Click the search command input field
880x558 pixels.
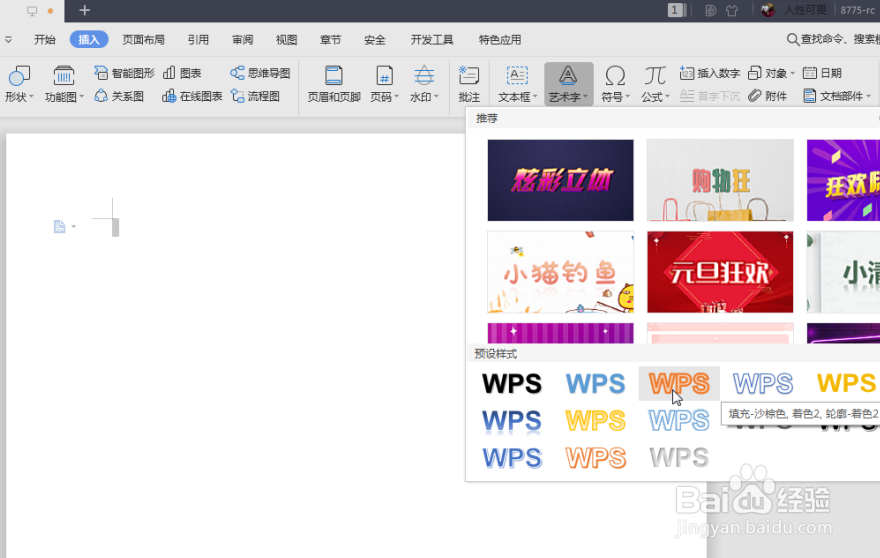(x=840, y=39)
